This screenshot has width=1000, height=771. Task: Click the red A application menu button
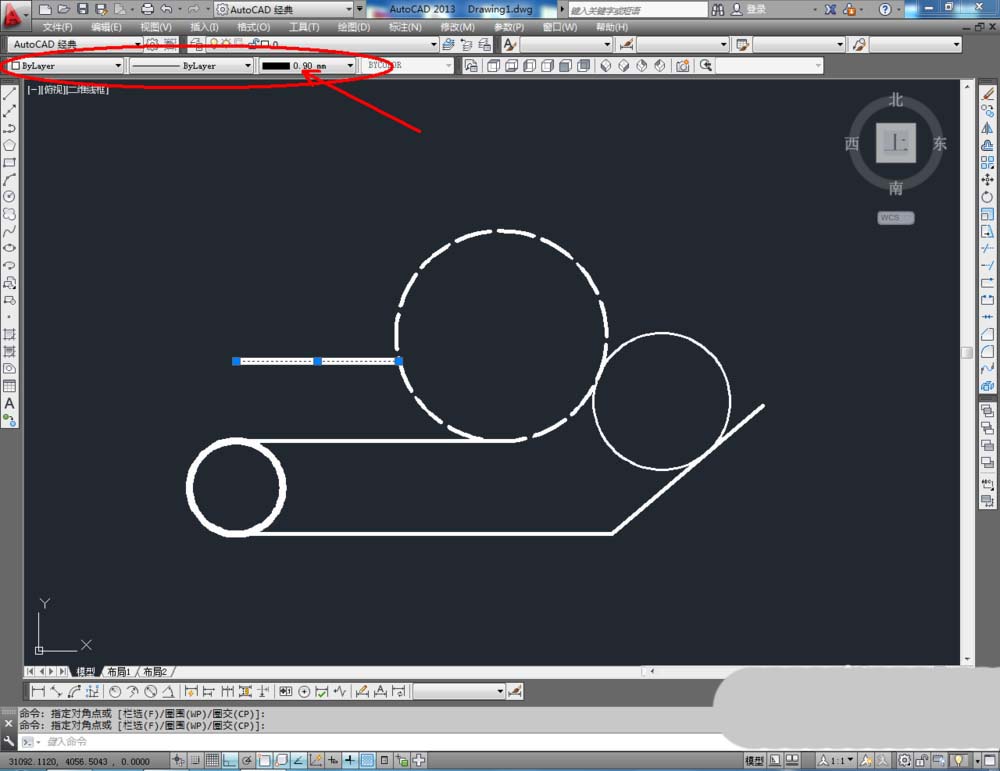(x=13, y=14)
